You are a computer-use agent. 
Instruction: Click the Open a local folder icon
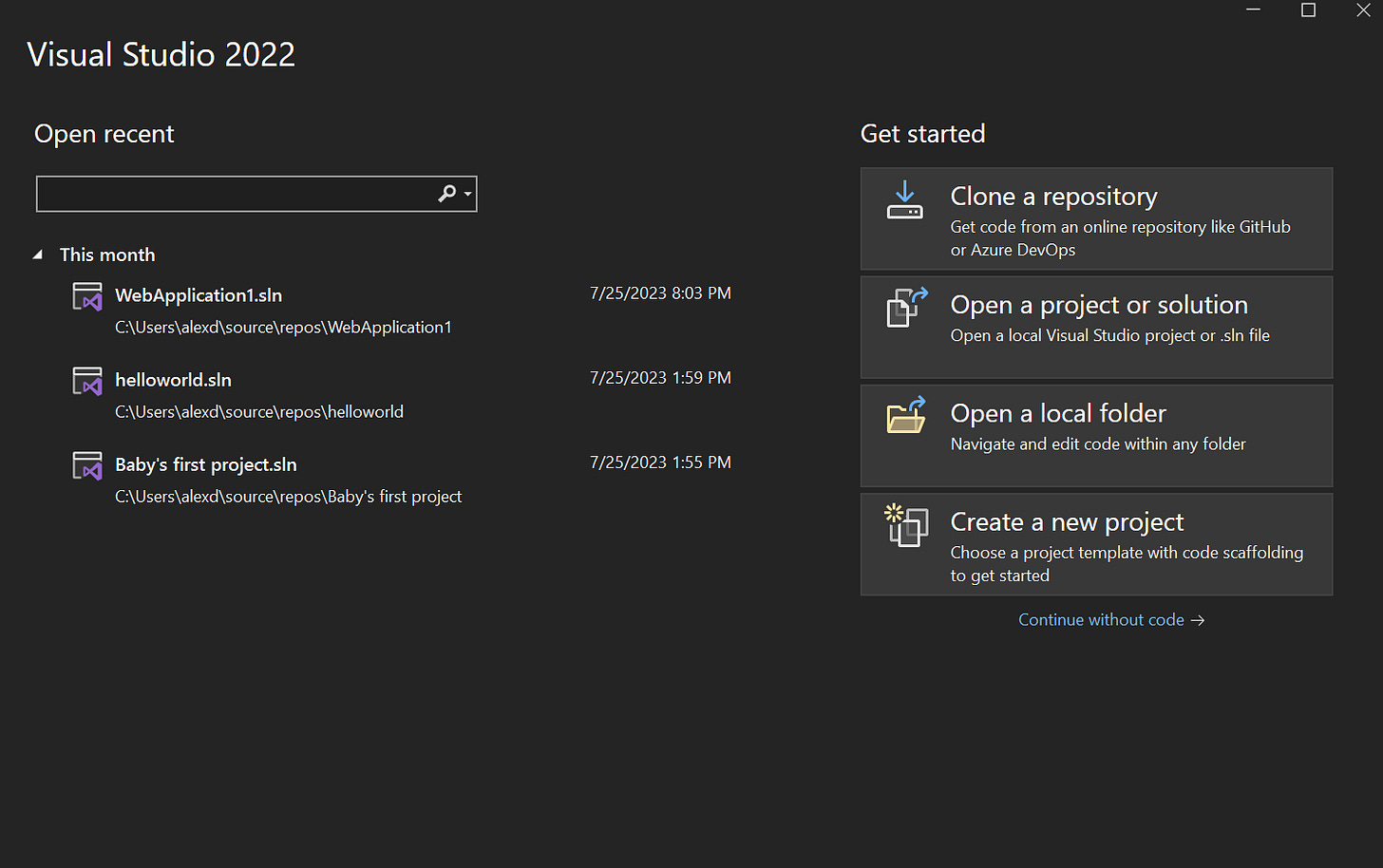pyautogui.click(x=906, y=416)
